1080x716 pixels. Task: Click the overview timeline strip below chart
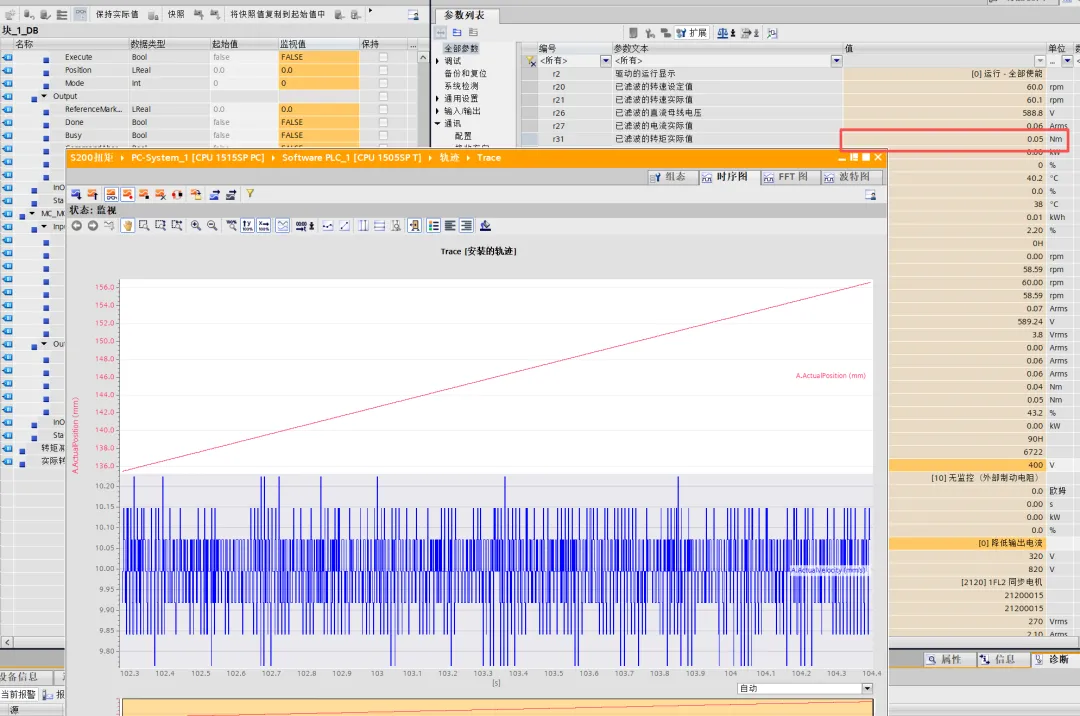pos(497,707)
